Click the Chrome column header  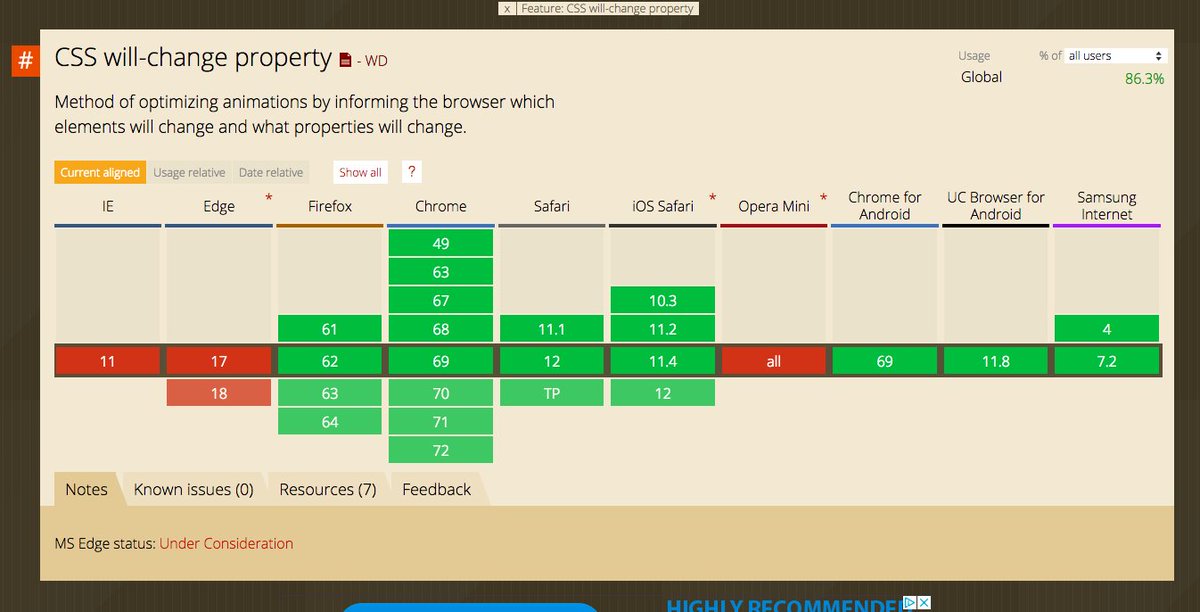pos(441,206)
